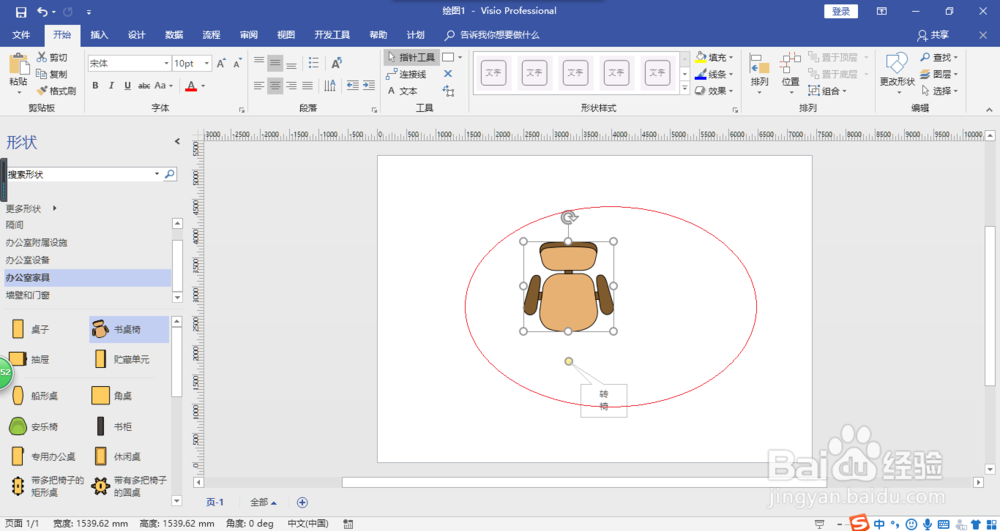Switch to the 开发工具 developer tab

coord(332,35)
